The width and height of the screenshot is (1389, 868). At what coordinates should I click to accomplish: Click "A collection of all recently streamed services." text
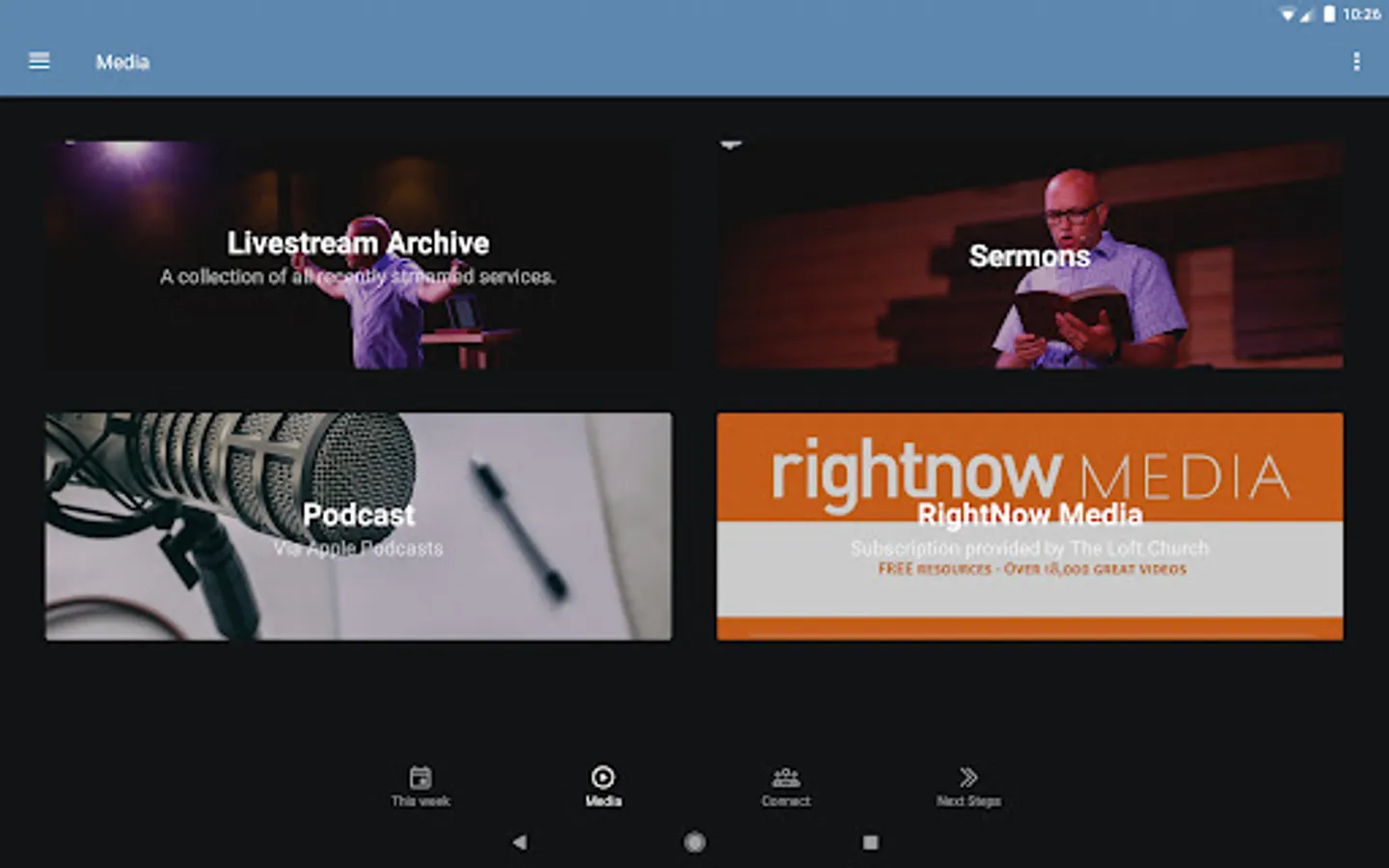[x=358, y=277]
